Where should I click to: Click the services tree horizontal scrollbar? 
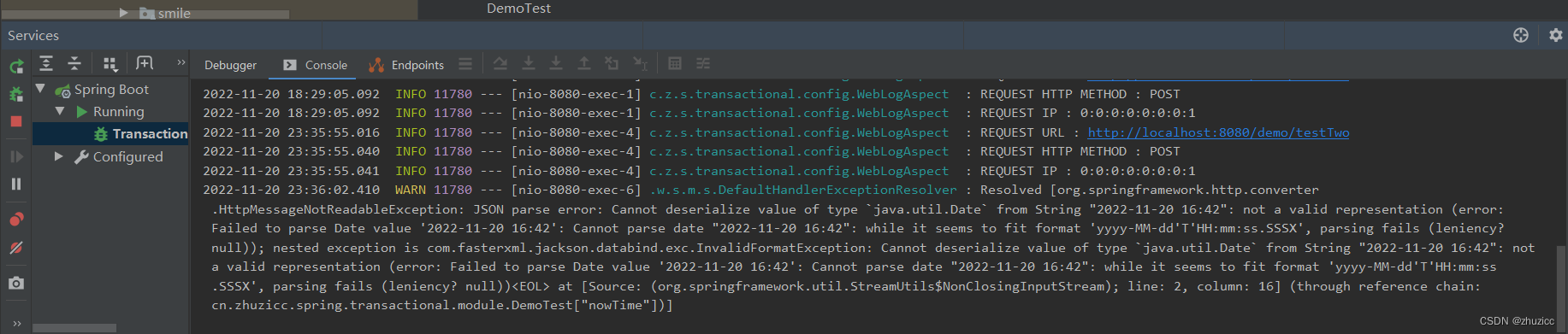pos(74,328)
